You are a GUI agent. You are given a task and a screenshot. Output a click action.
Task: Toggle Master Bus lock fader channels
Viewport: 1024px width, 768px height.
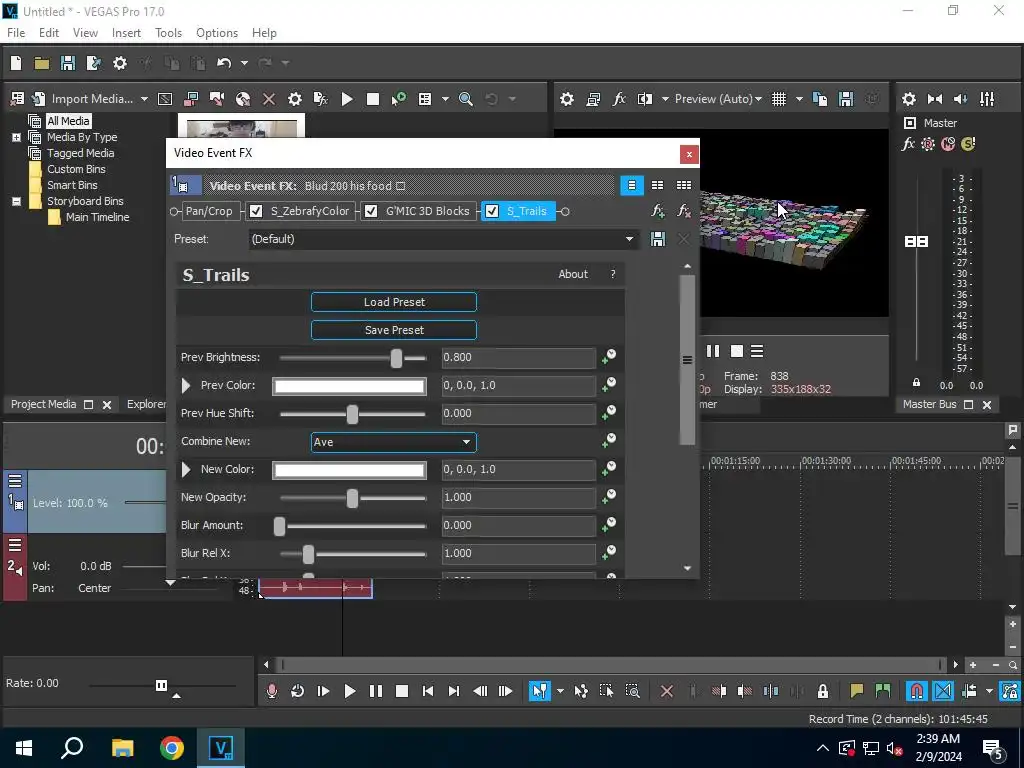click(x=916, y=382)
